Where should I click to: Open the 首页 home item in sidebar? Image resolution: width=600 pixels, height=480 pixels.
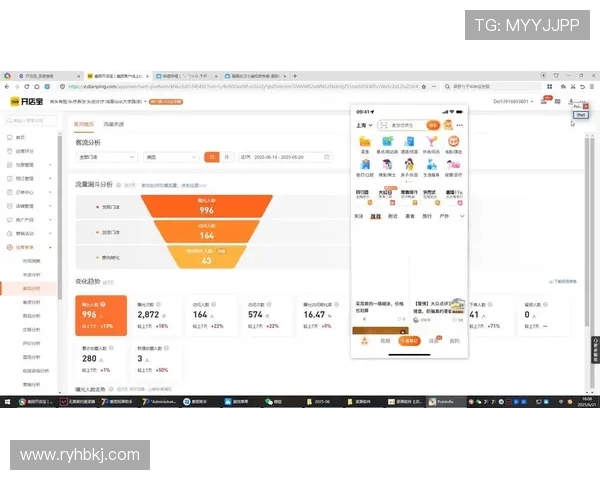click(22, 137)
